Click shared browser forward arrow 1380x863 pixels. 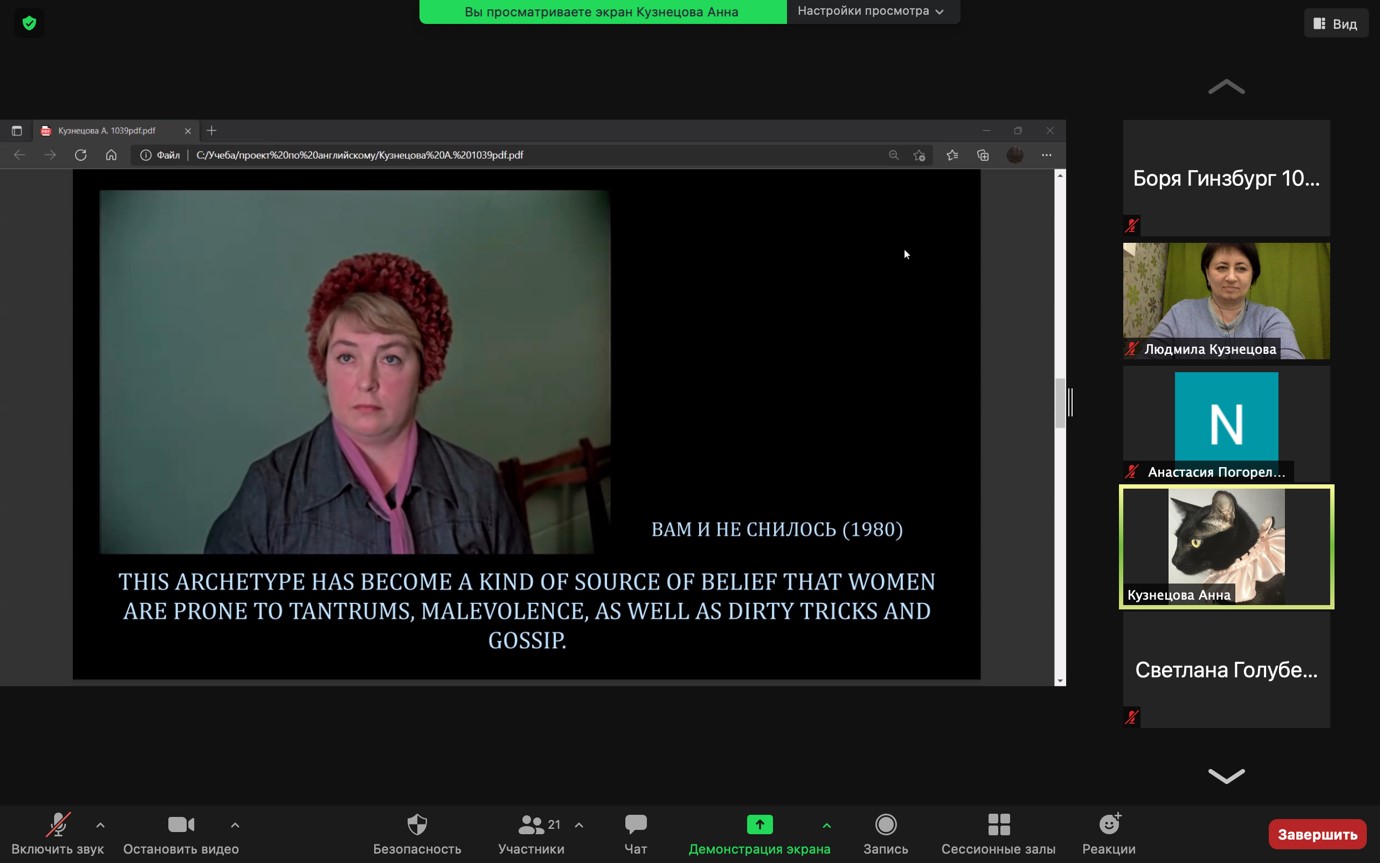[50, 155]
